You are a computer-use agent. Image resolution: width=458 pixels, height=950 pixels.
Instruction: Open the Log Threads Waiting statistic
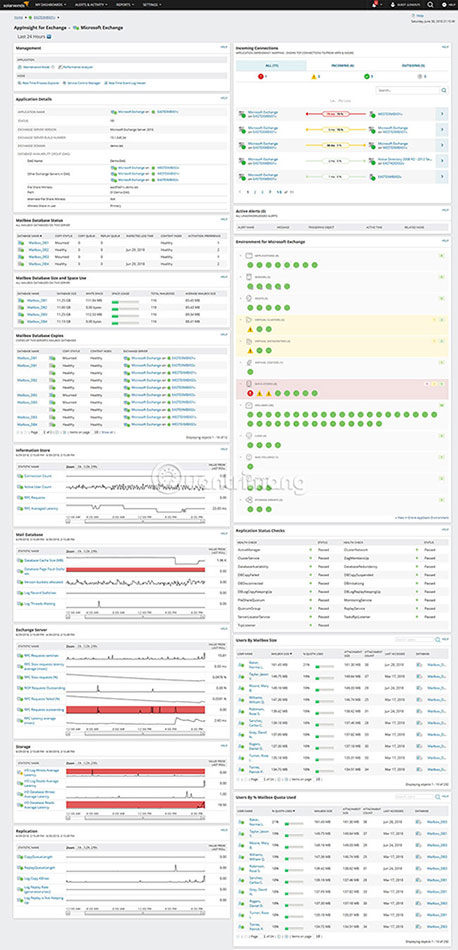click(39, 603)
